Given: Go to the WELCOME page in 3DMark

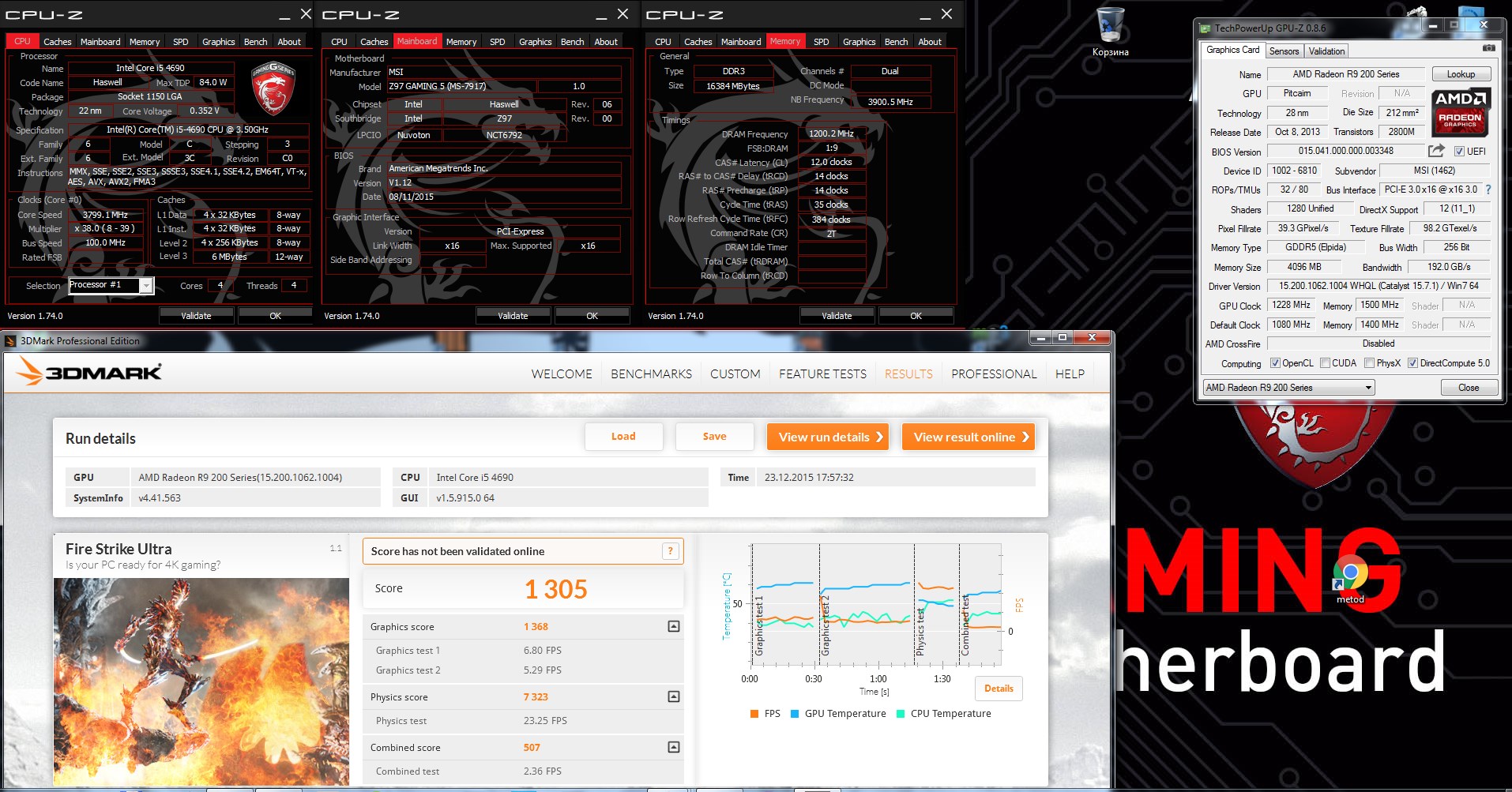Looking at the screenshot, I should point(562,373).
